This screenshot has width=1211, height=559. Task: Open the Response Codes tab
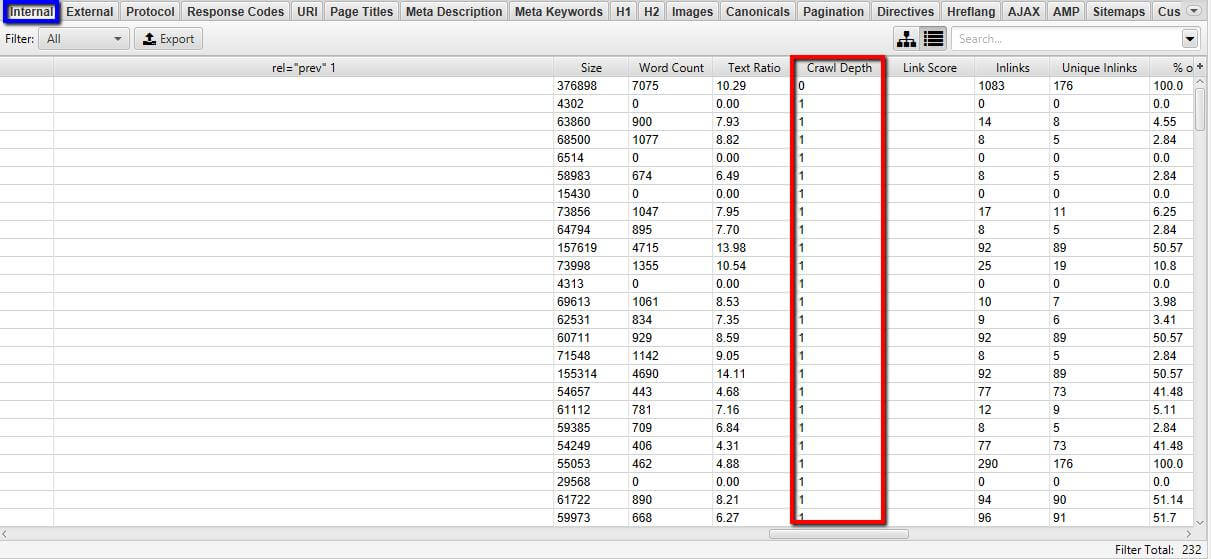235,12
